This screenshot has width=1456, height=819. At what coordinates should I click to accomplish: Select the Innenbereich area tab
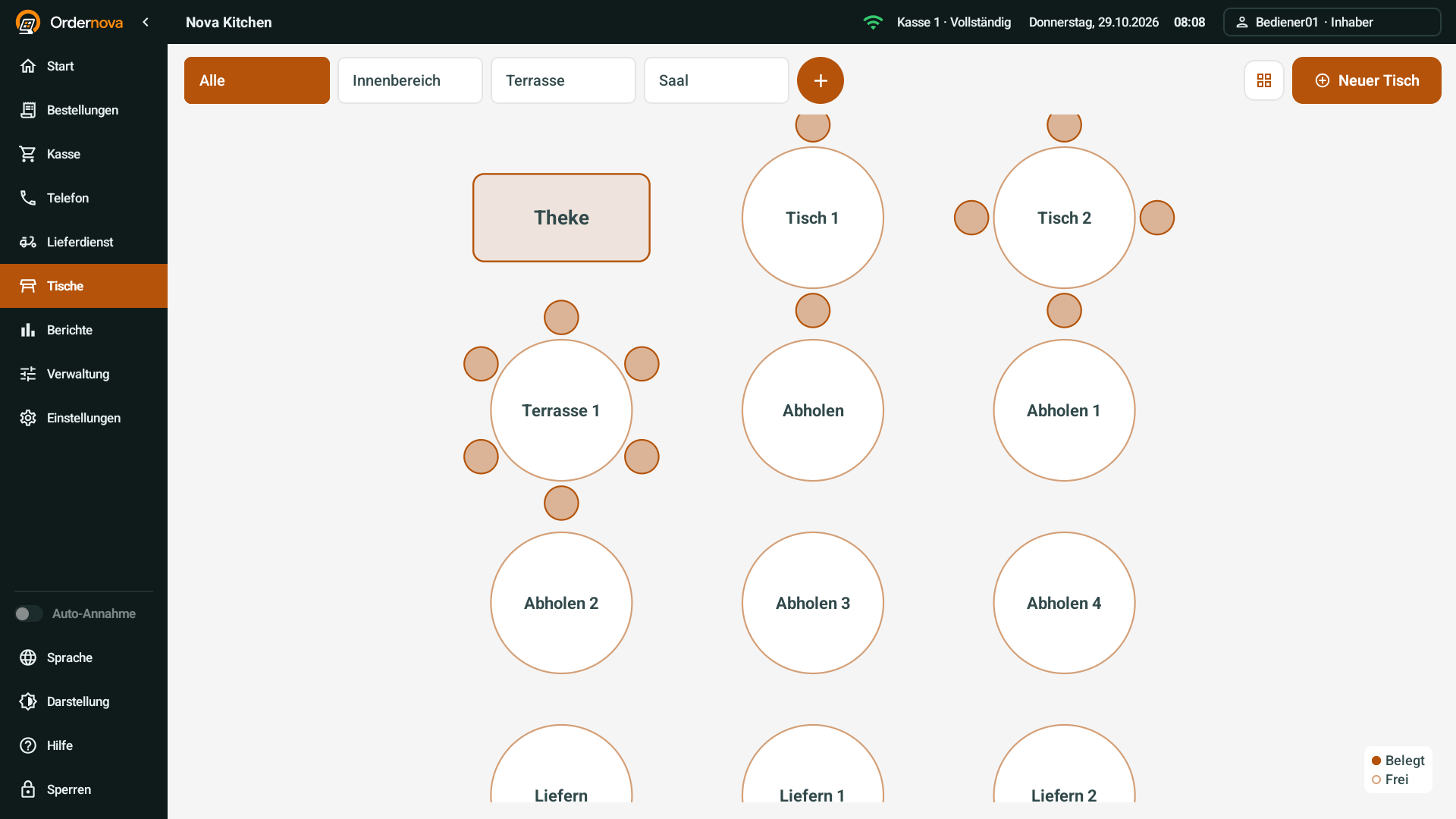pos(409,80)
